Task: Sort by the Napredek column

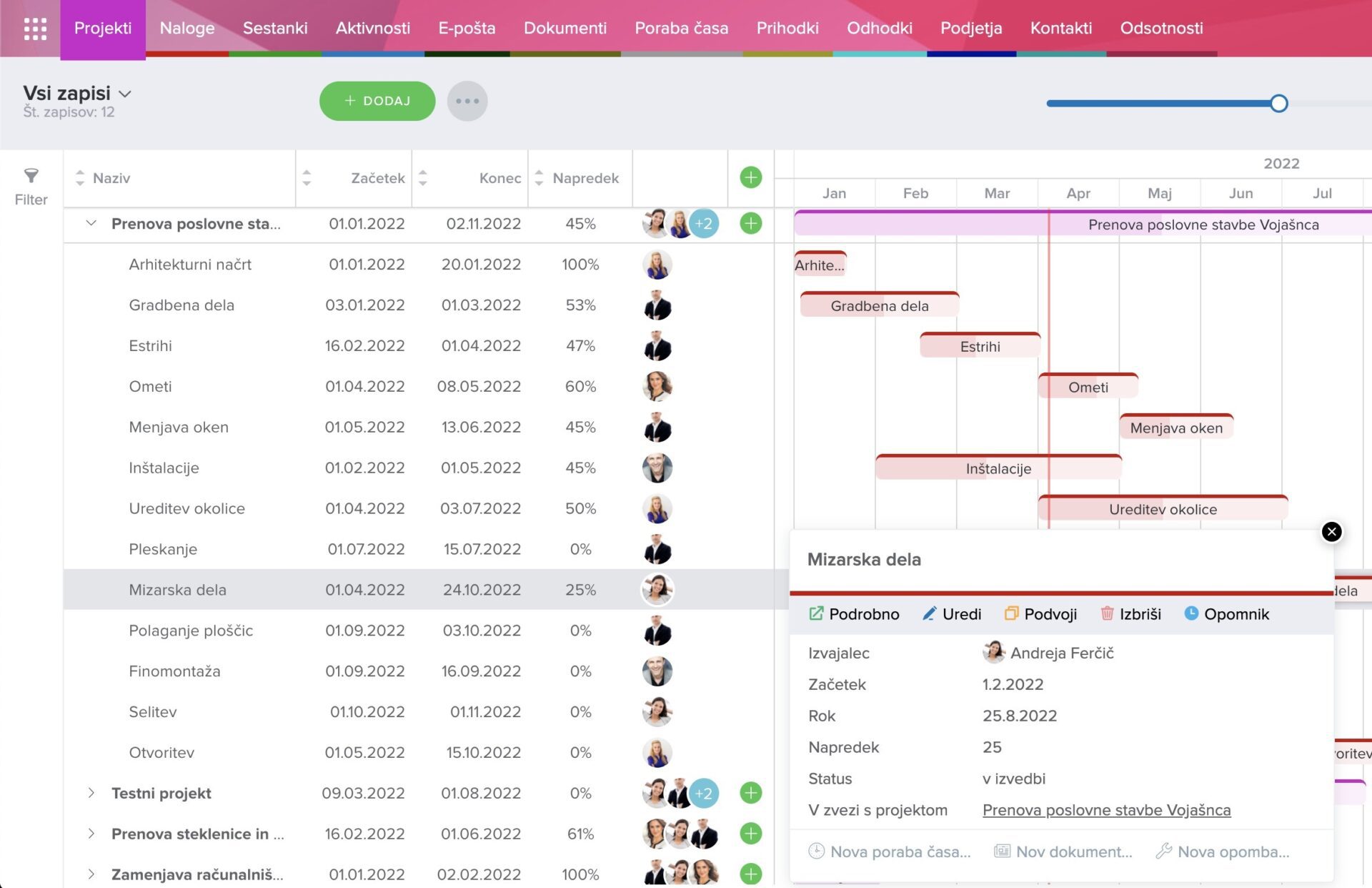Action: pos(540,178)
